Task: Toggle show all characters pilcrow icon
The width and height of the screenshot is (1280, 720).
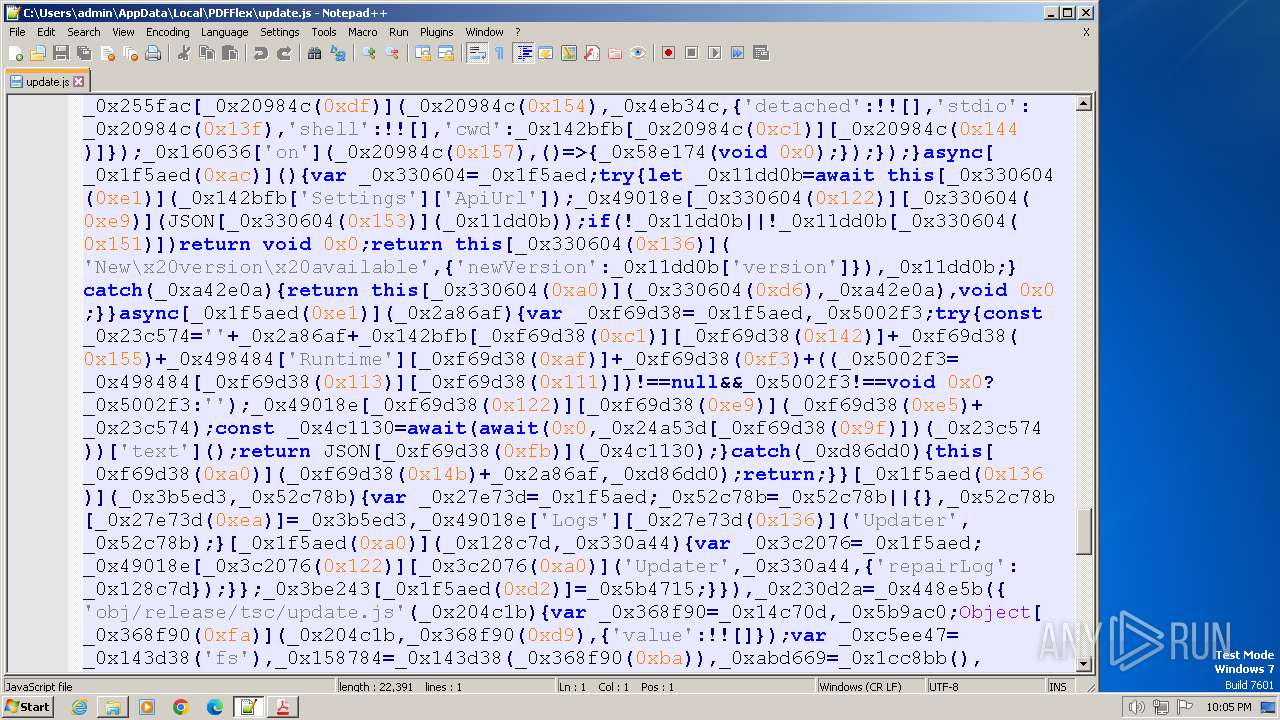Action: 499,53
